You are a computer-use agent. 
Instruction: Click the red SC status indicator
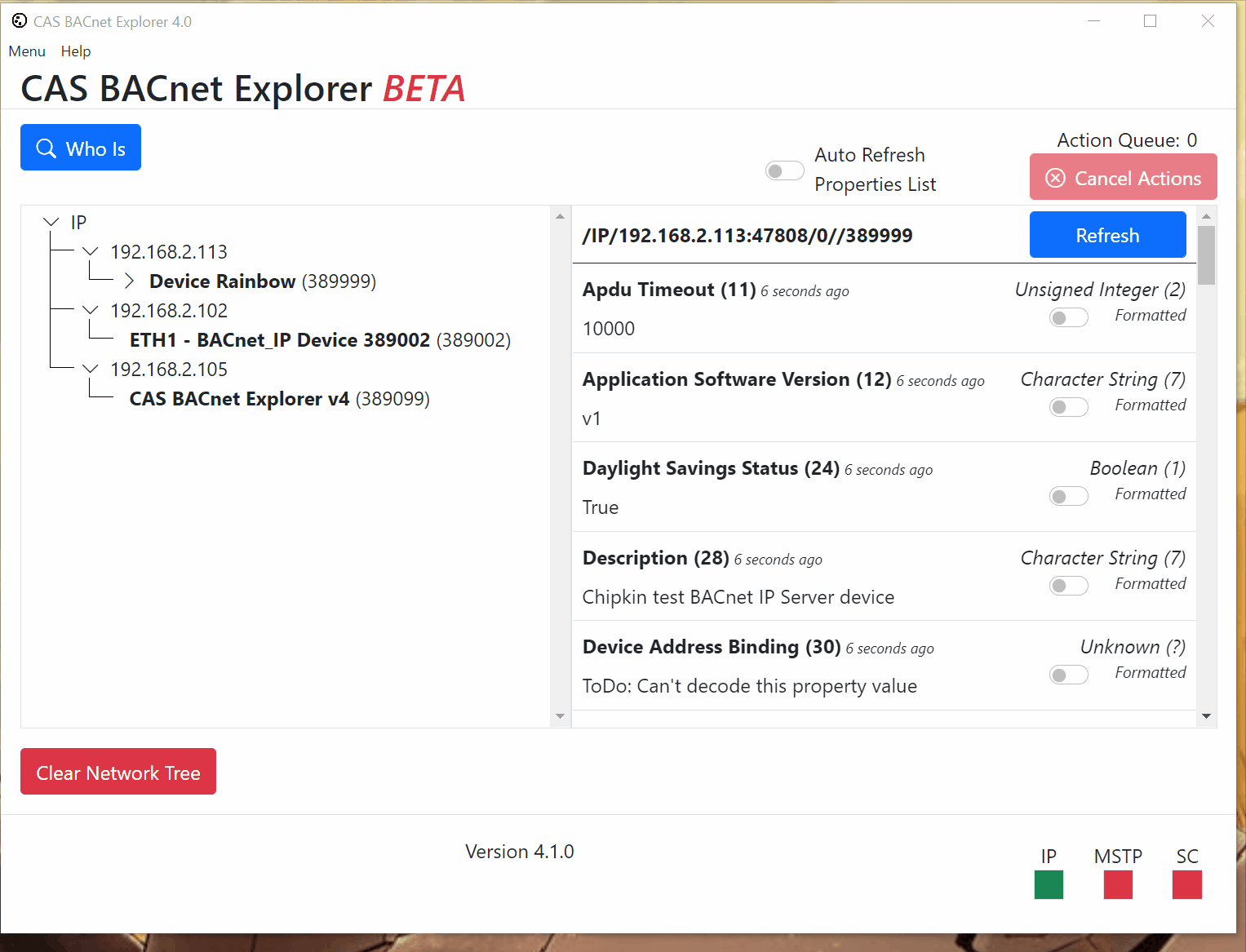1187,884
